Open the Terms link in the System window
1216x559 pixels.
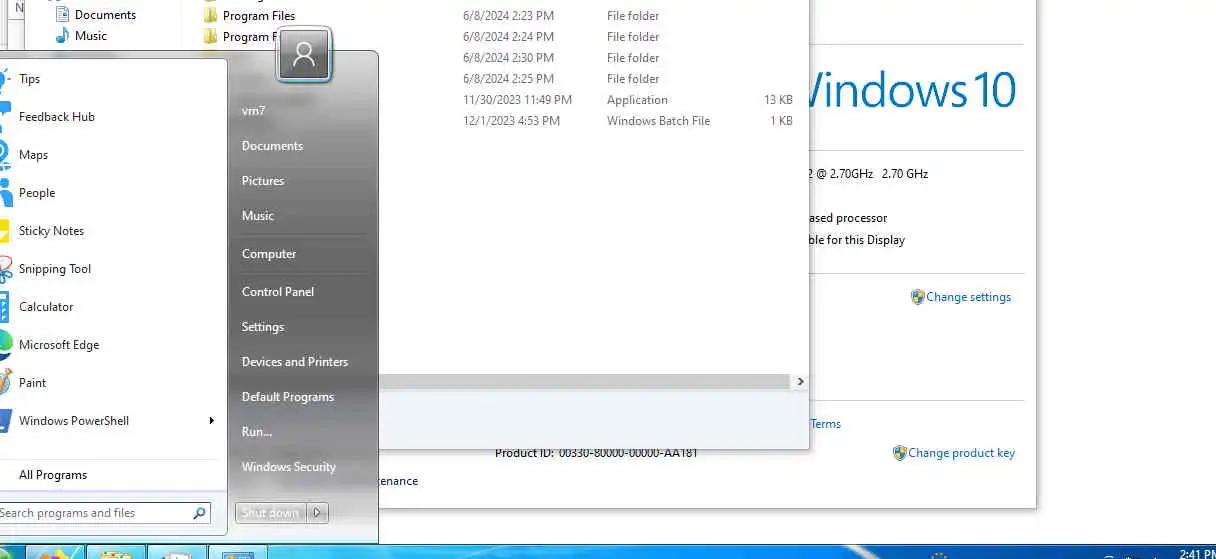pyautogui.click(x=825, y=424)
